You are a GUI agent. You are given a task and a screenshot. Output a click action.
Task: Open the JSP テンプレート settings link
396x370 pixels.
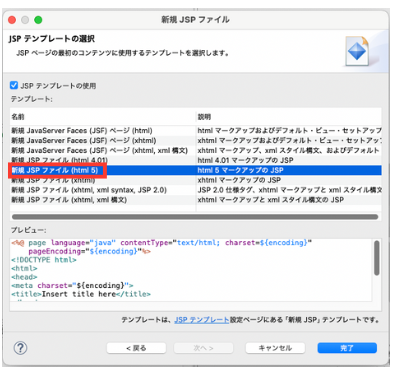(202, 320)
